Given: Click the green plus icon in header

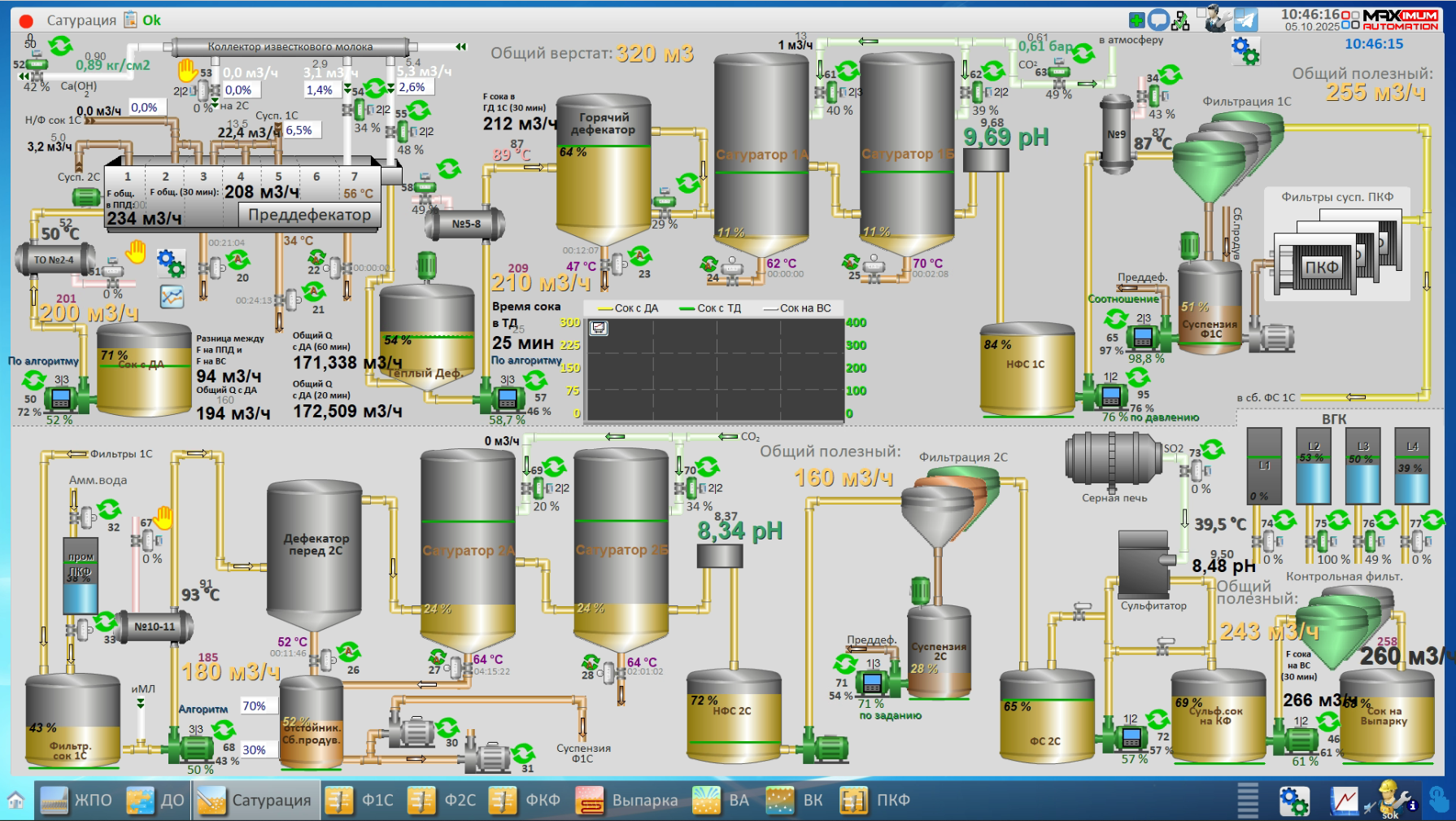Looking at the screenshot, I should pos(1137,20).
